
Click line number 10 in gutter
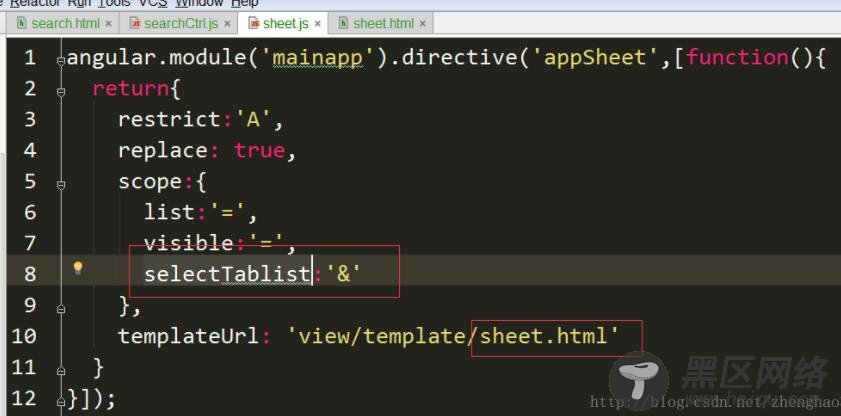tap(24, 336)
